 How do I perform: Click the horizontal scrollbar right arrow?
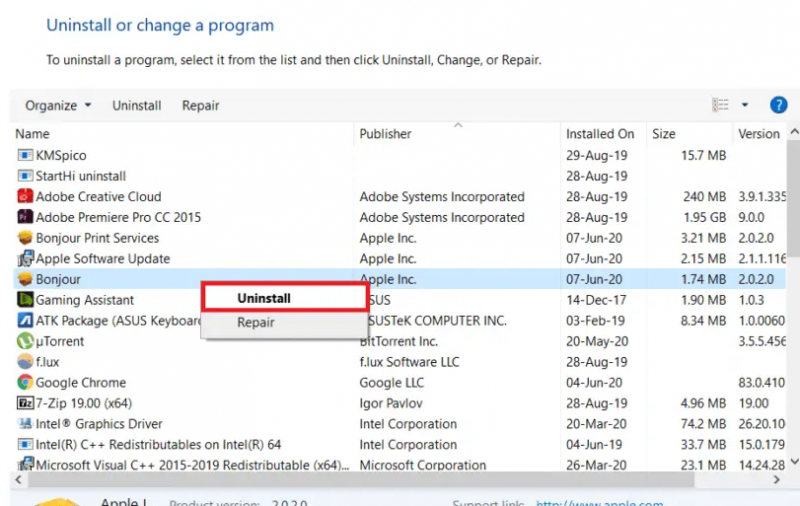pos(777,479)
